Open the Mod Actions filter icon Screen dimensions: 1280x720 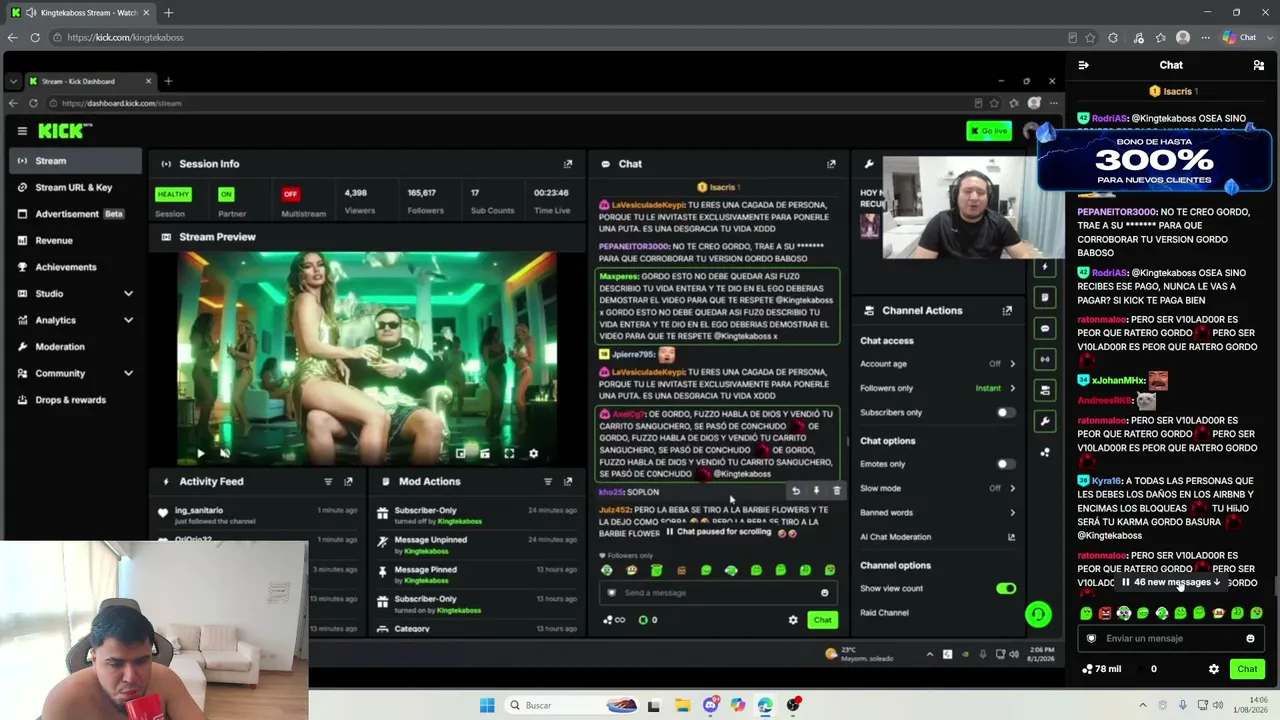tap(548, 482)
